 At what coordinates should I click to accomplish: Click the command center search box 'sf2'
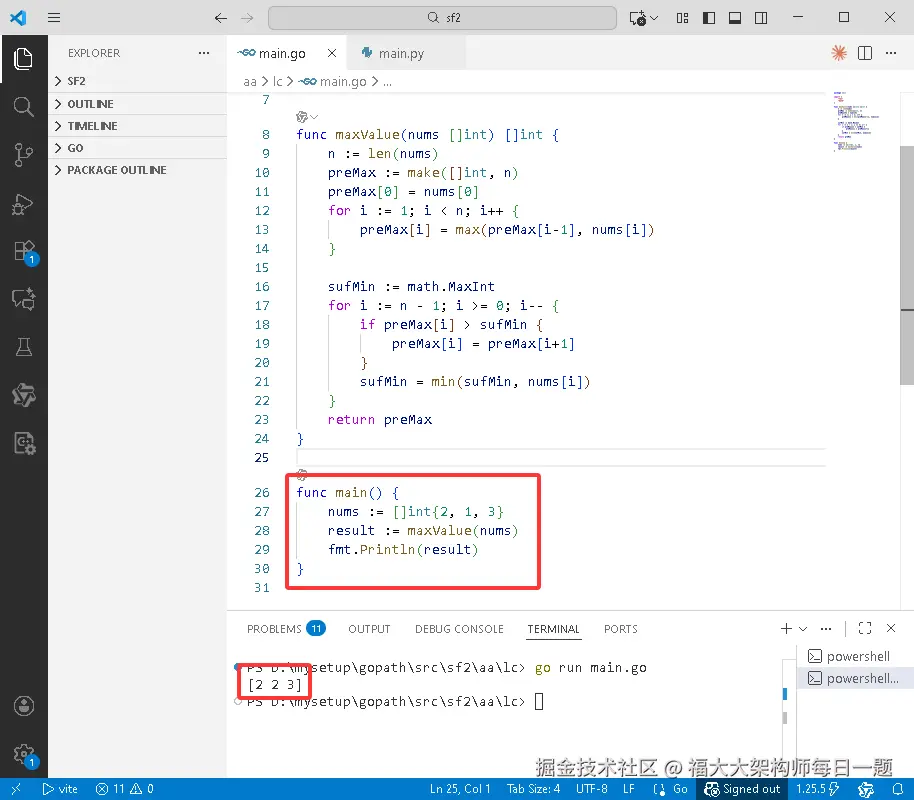click(442, 18)
